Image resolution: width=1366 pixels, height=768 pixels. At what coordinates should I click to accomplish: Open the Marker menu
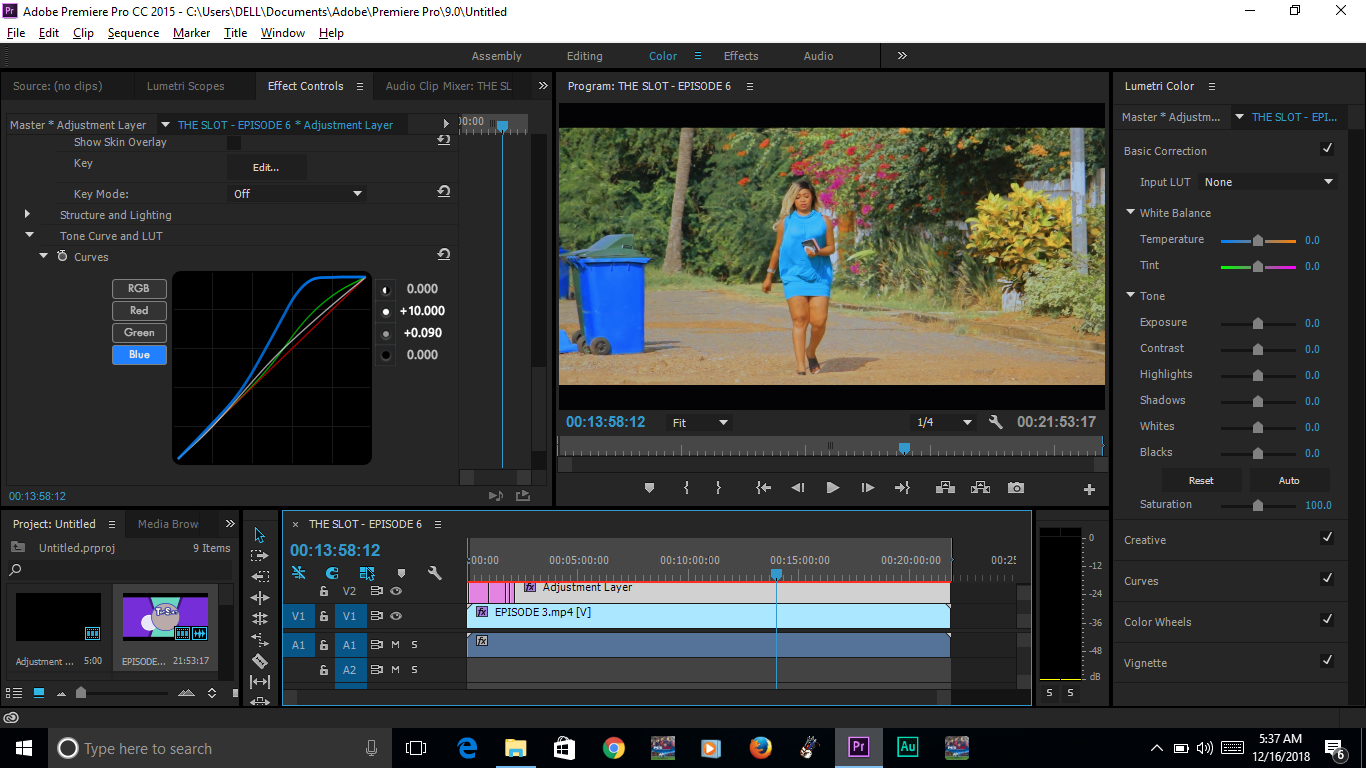coord(191,33)
